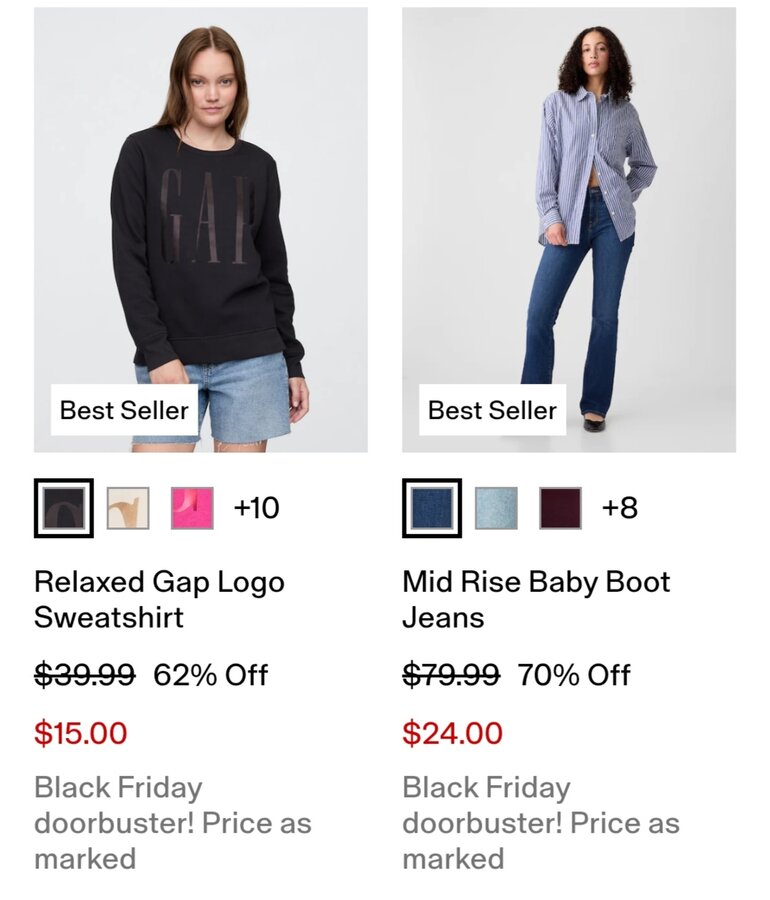This screenshot has width=770, height=900.
Task: Choose the light wash denim swatch
Action: [x=496, y=508]
